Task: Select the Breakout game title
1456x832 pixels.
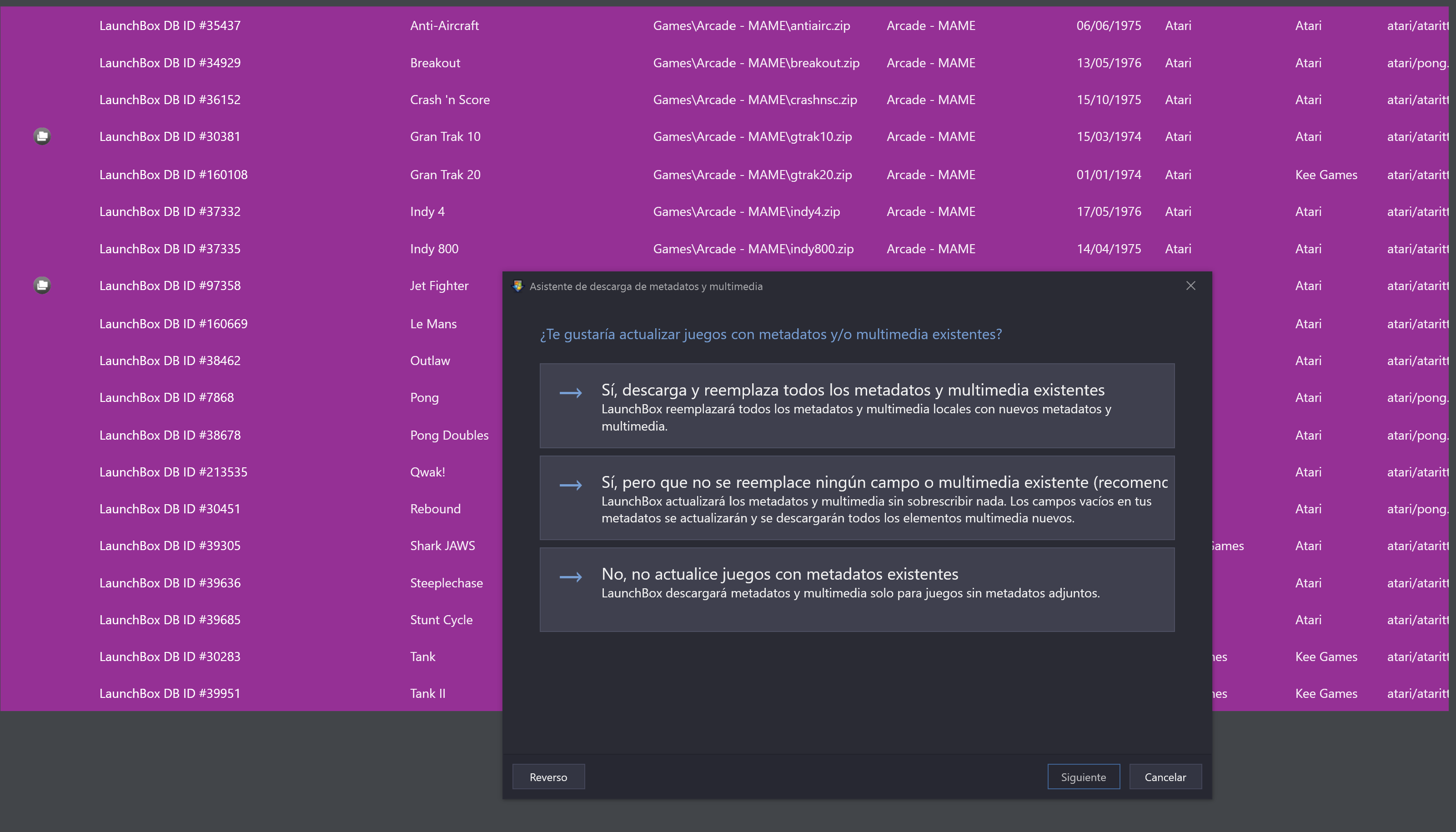Action: pos(435,63)
